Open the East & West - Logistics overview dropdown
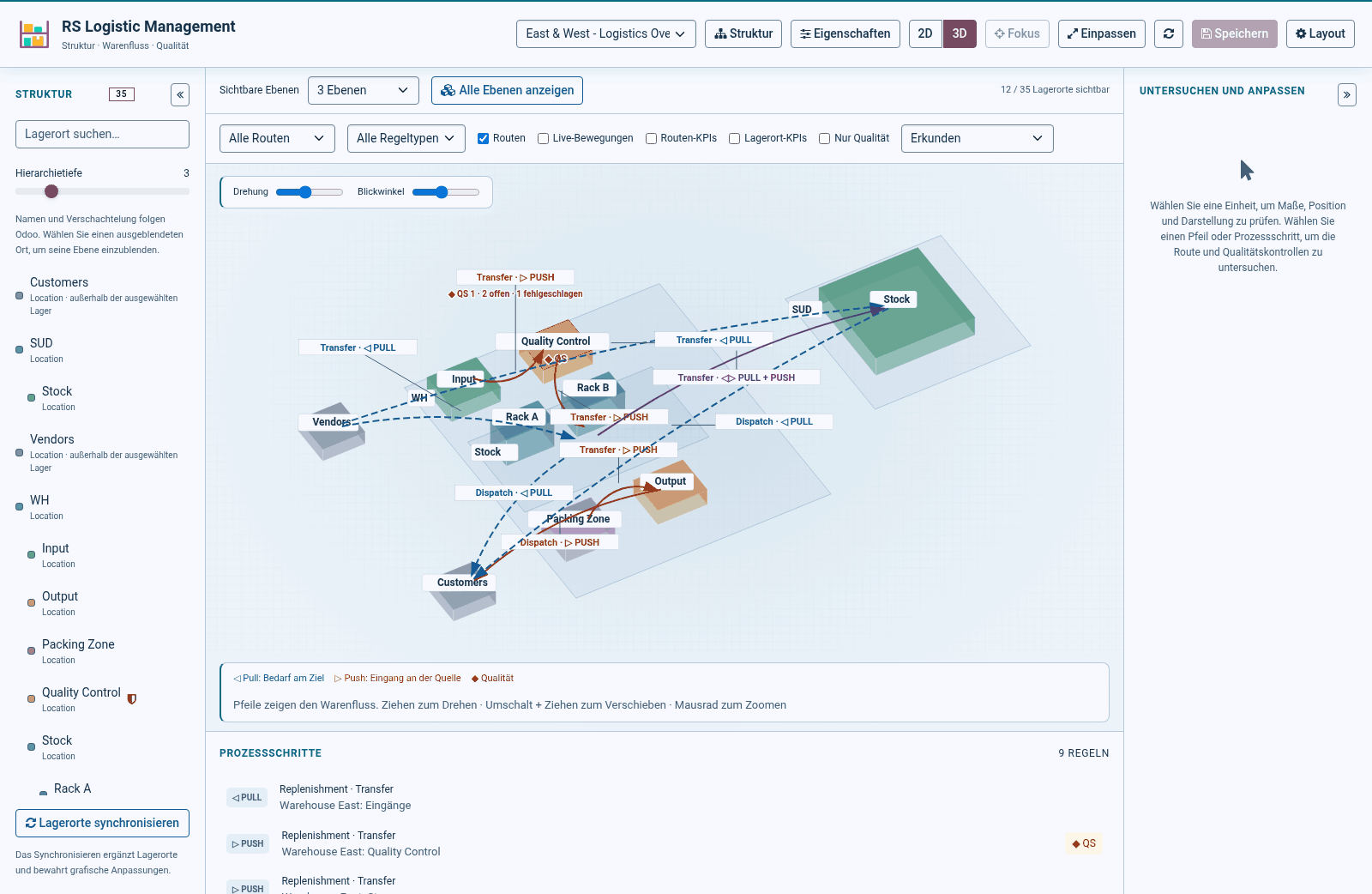The image size is (1372, 894). pos(606,33)
